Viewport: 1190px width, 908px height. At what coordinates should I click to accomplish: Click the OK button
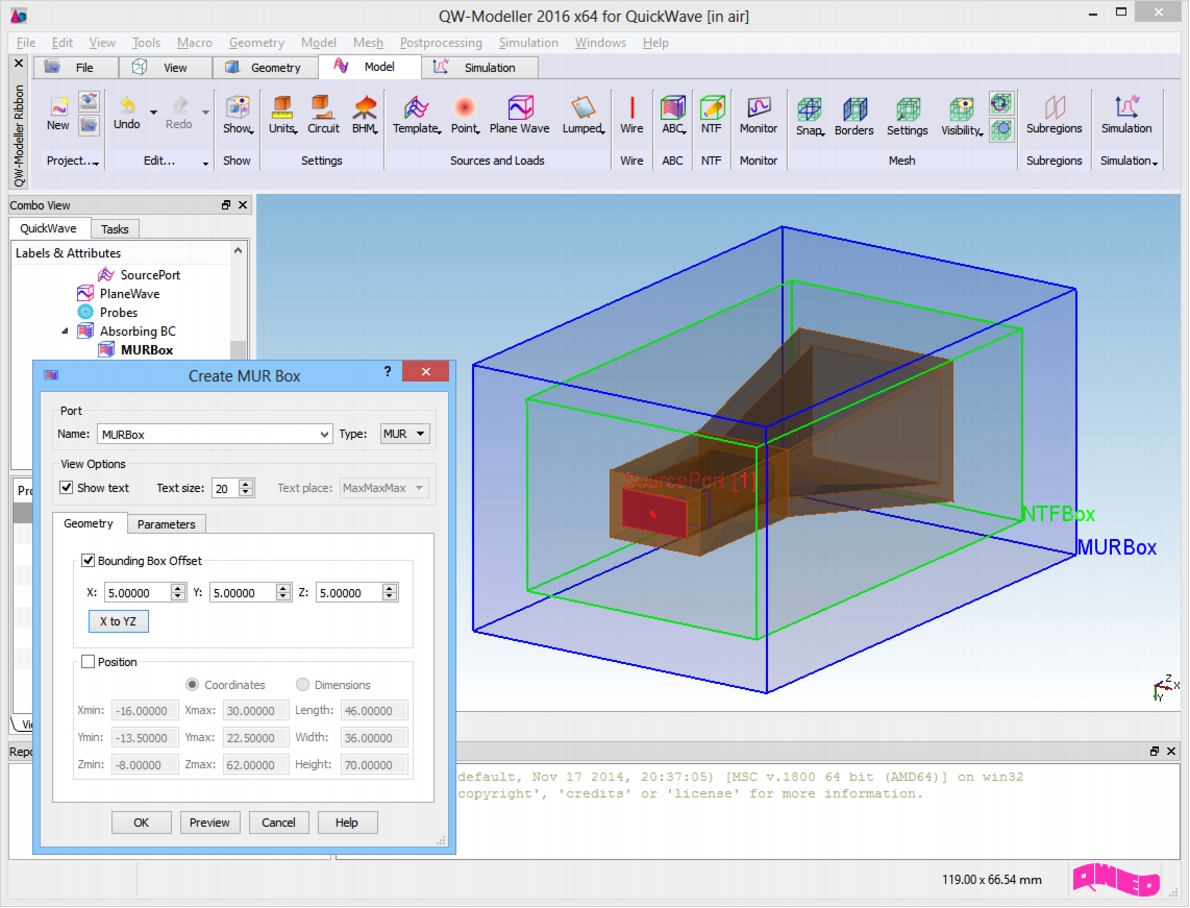click(x=141, y=822)
